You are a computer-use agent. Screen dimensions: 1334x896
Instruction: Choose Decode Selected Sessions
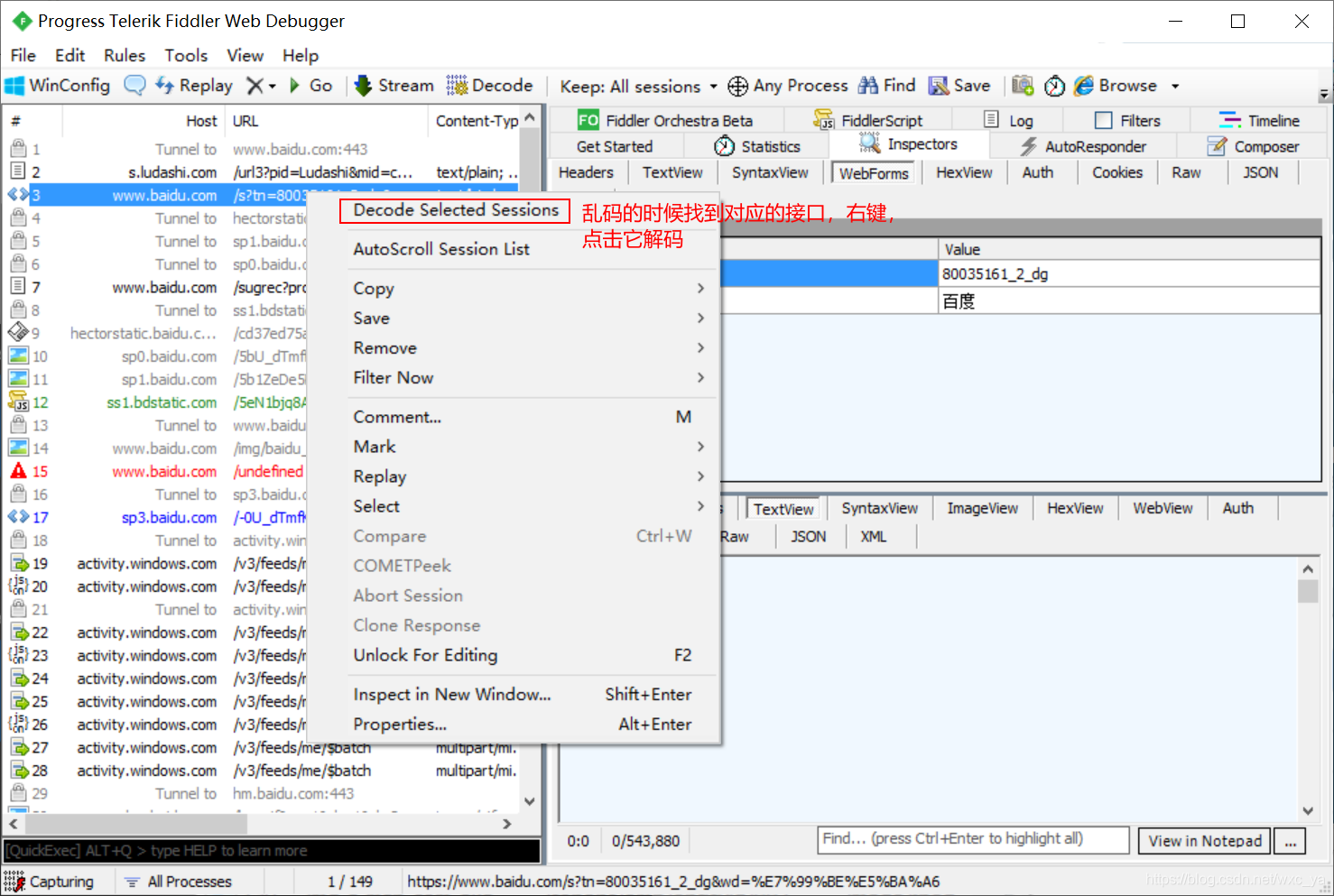(x=455, y=210)
